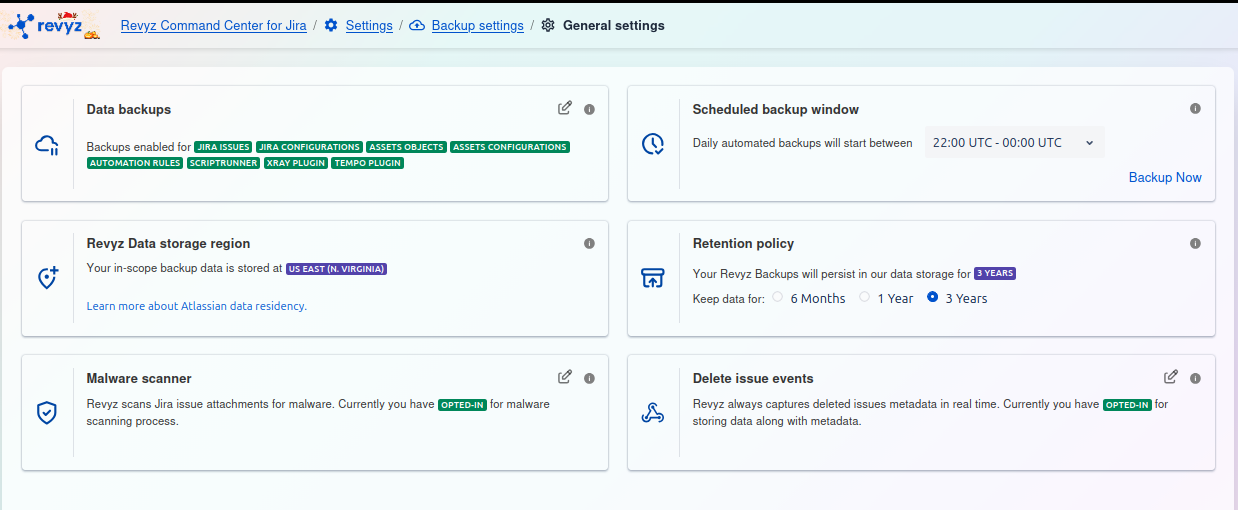The image size is (1238, 510).
Task: Open the backup window time dropdown
Action: coord(1013,143)
